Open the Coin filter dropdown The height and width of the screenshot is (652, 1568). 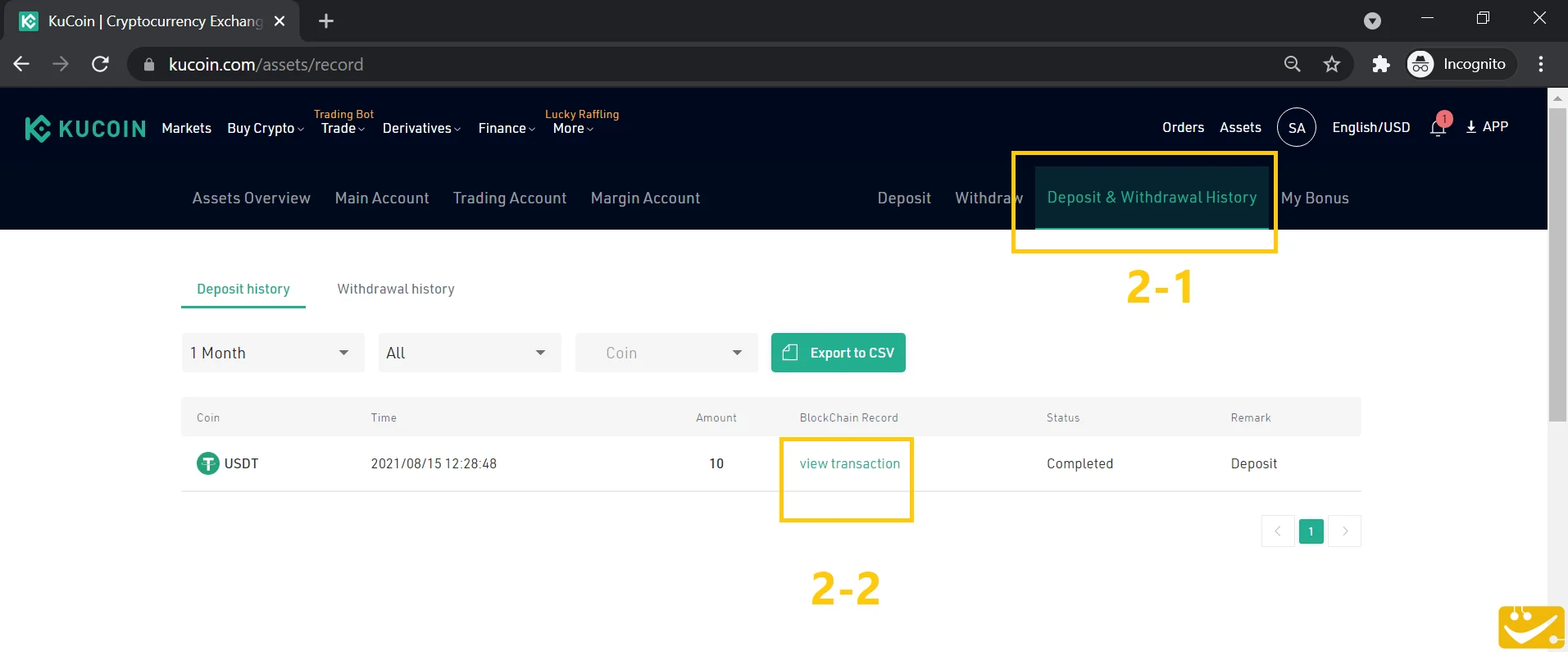click(x=666, y=353)
